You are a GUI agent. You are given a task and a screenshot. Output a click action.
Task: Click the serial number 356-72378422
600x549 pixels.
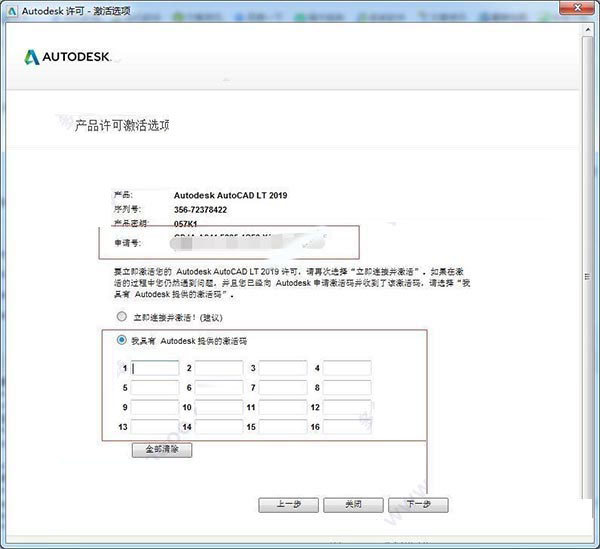click(201, 210)
